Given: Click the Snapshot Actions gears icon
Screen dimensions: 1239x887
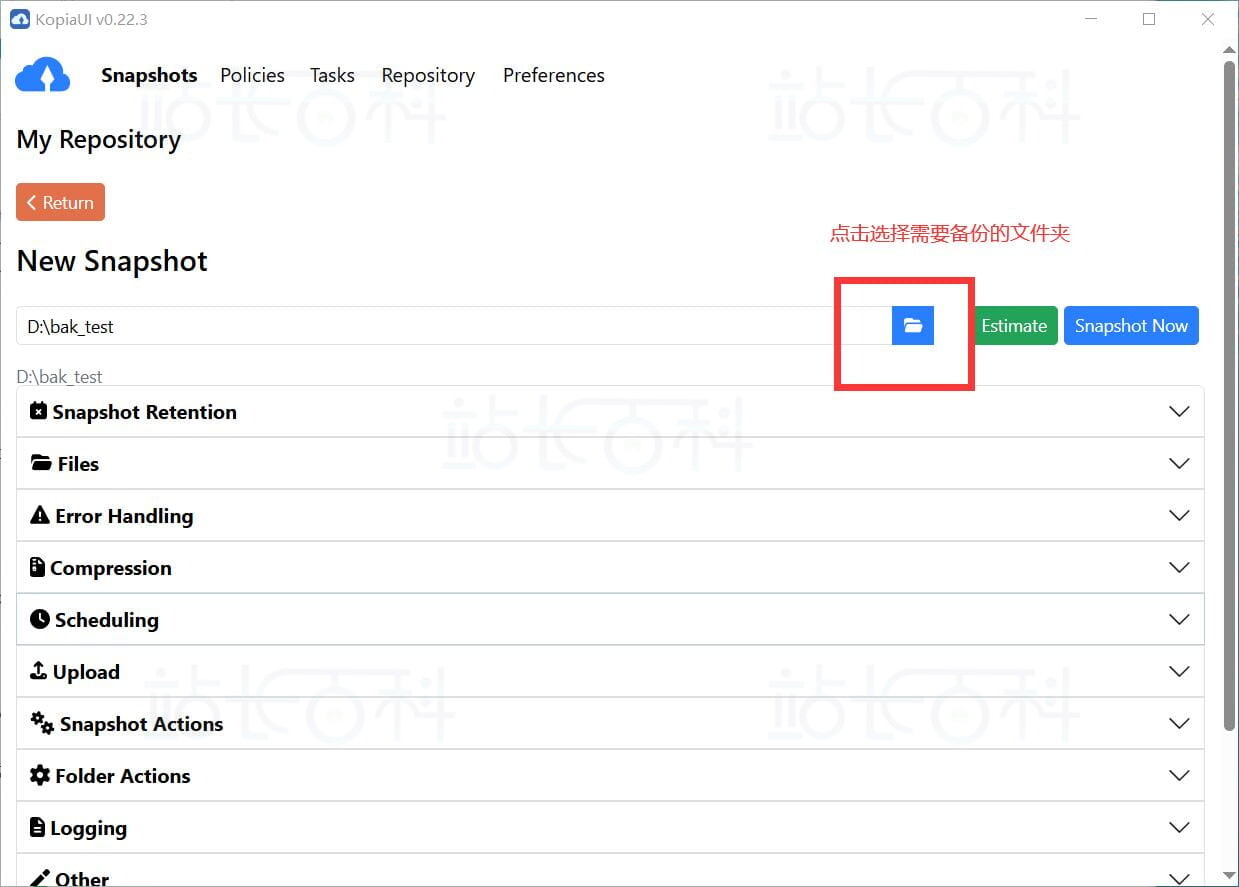Looking at the screenshot, I should [42, 723].
